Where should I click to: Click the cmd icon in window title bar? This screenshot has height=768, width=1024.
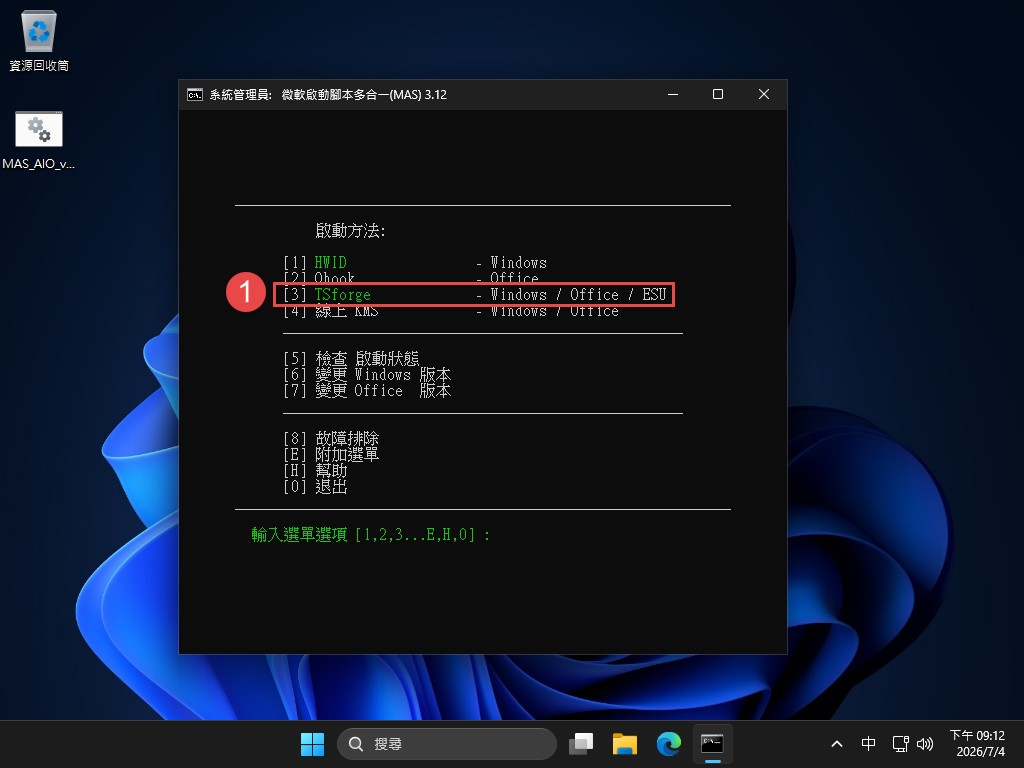(195, 95)
